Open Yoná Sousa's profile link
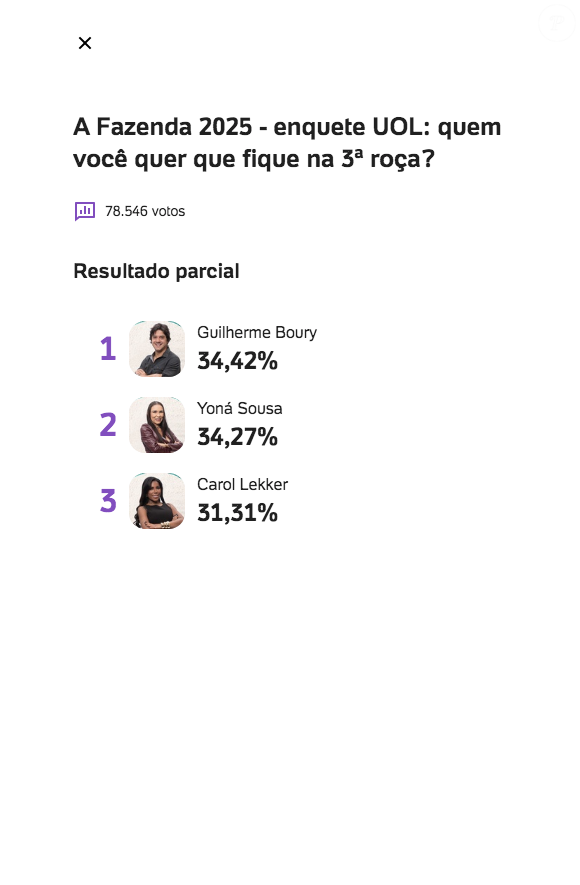This screenshot has width=580, height=885. (x=240, y=408)
